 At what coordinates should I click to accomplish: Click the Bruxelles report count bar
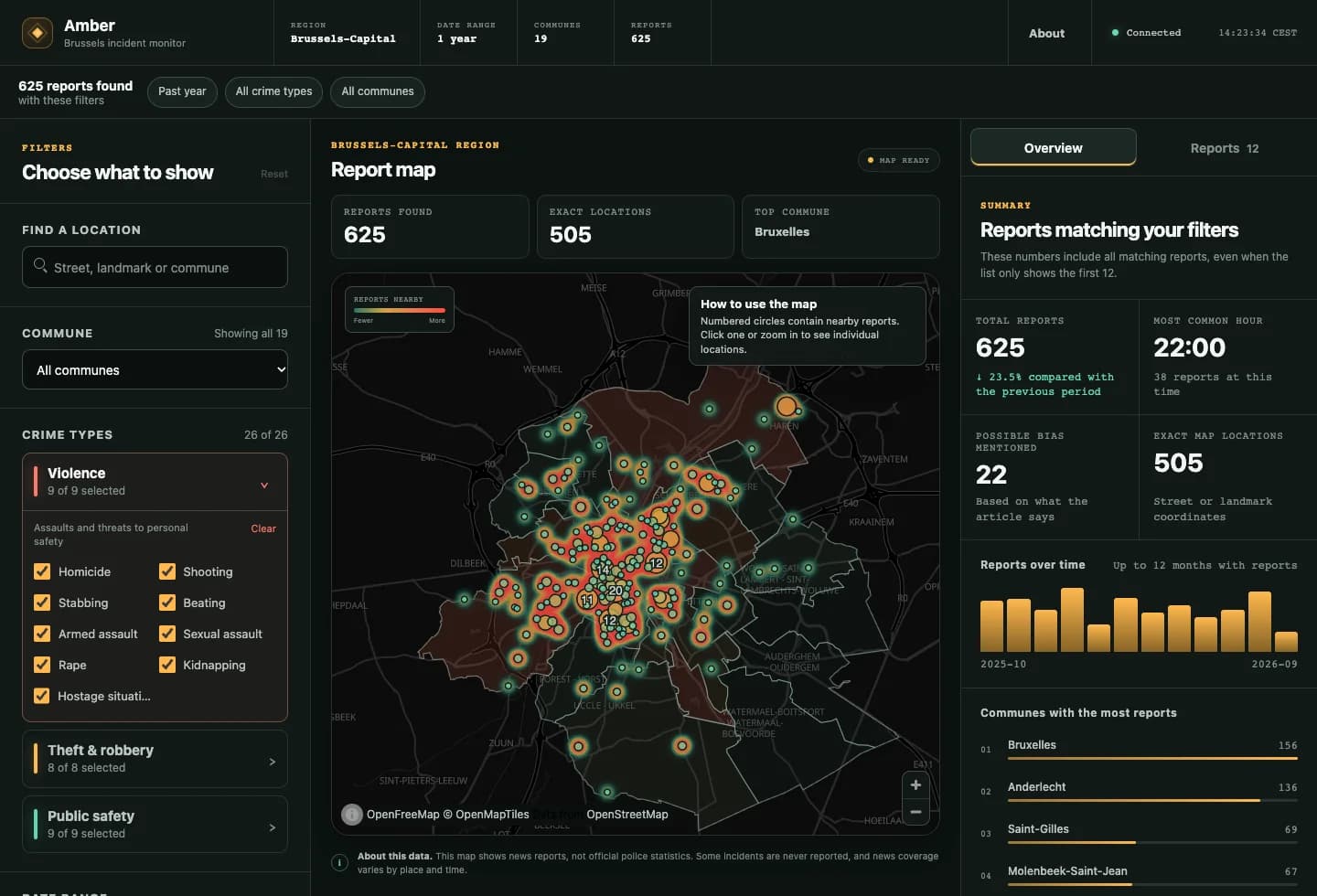[1152, 758]
